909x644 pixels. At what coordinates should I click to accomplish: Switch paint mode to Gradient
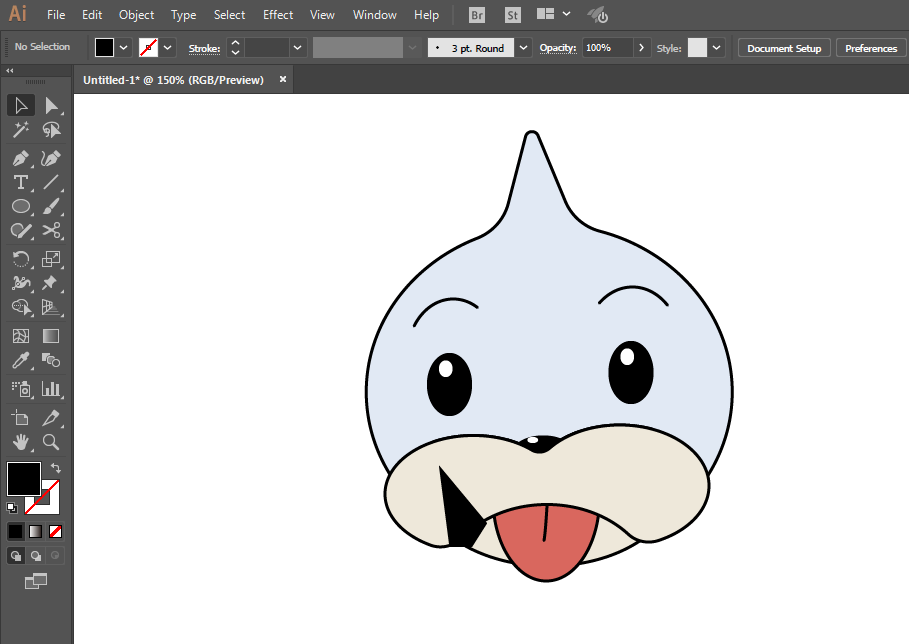tap(35, 531)
